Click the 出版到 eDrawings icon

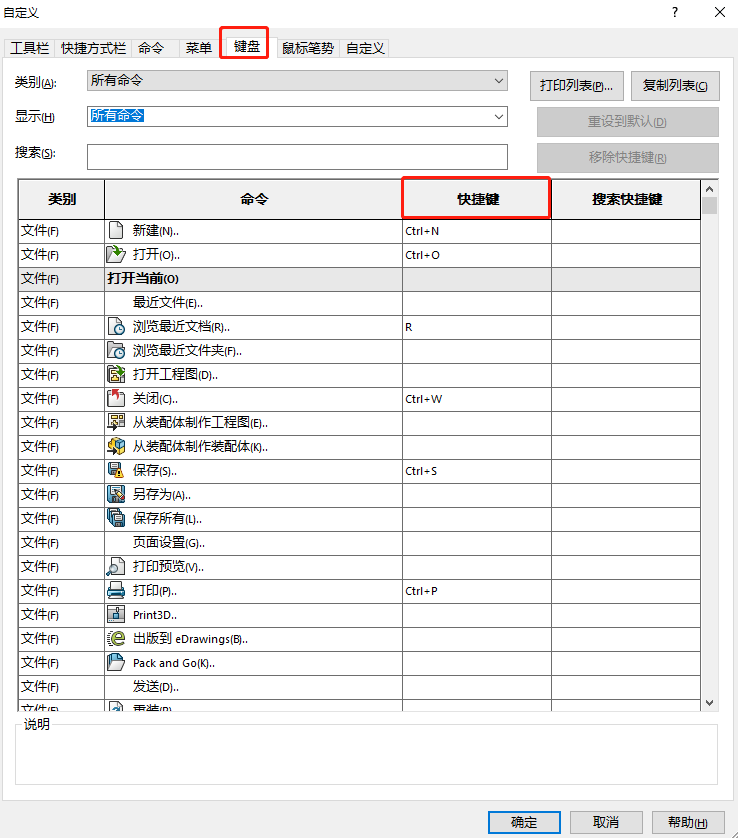pos(116,639)
